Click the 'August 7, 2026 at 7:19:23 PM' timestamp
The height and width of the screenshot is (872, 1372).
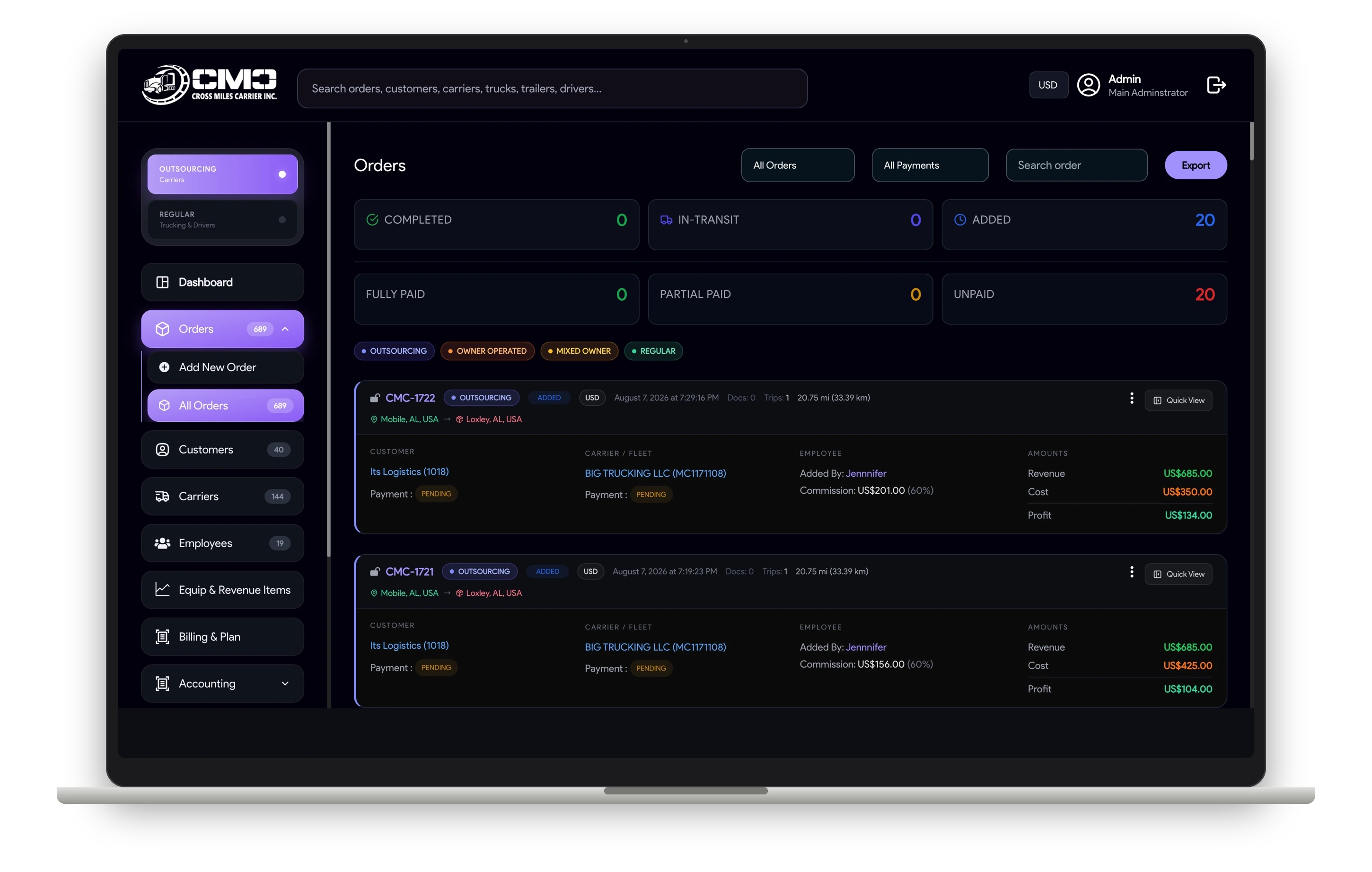[x=664, y=571]
